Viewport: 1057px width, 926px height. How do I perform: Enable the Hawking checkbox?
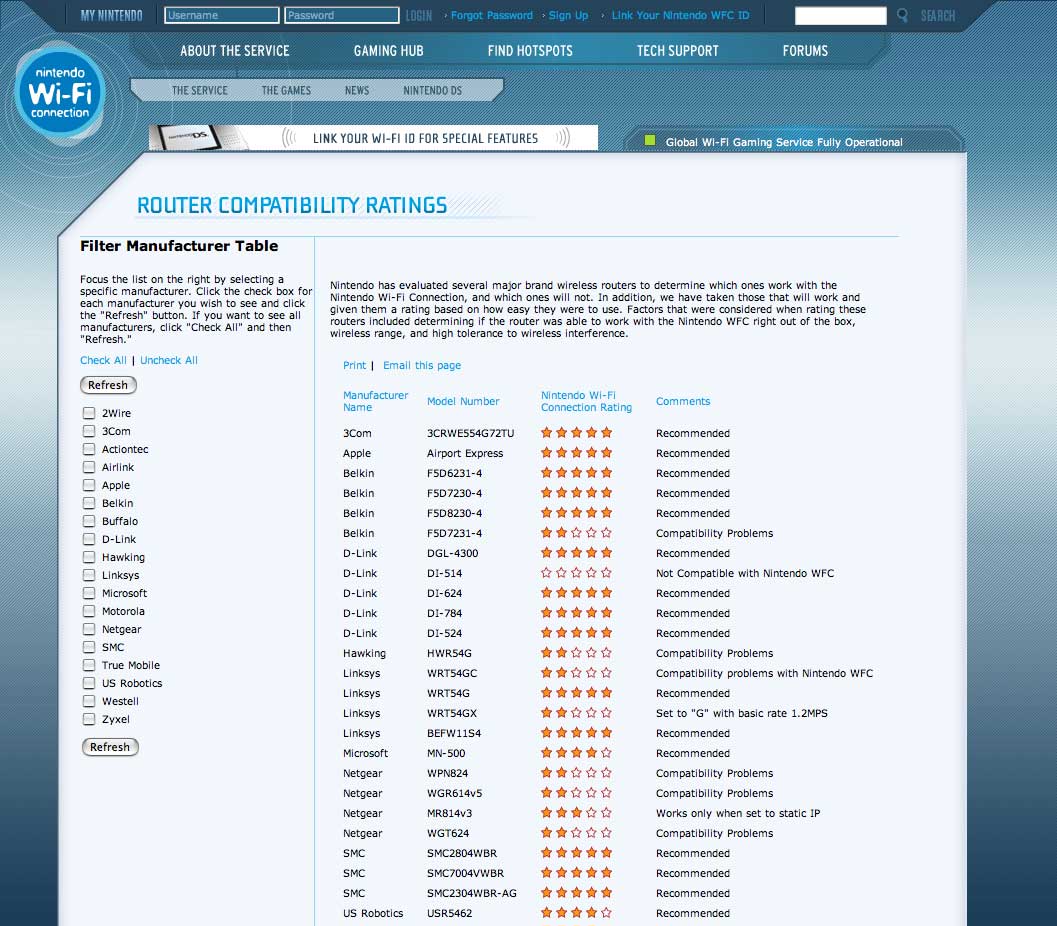tap(89, 557)
